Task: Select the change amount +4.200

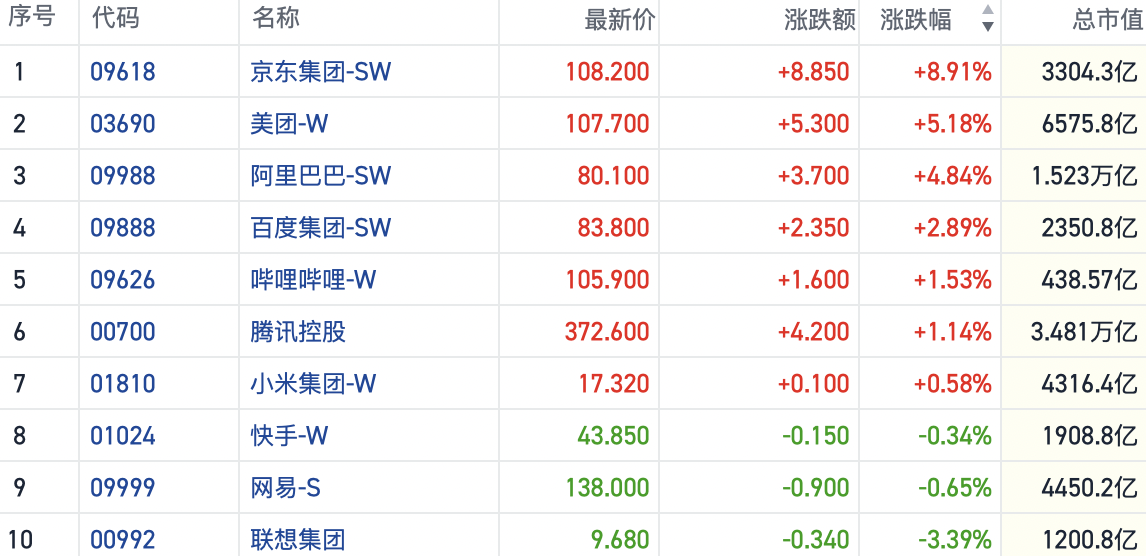Action: [x=813, y=332]
